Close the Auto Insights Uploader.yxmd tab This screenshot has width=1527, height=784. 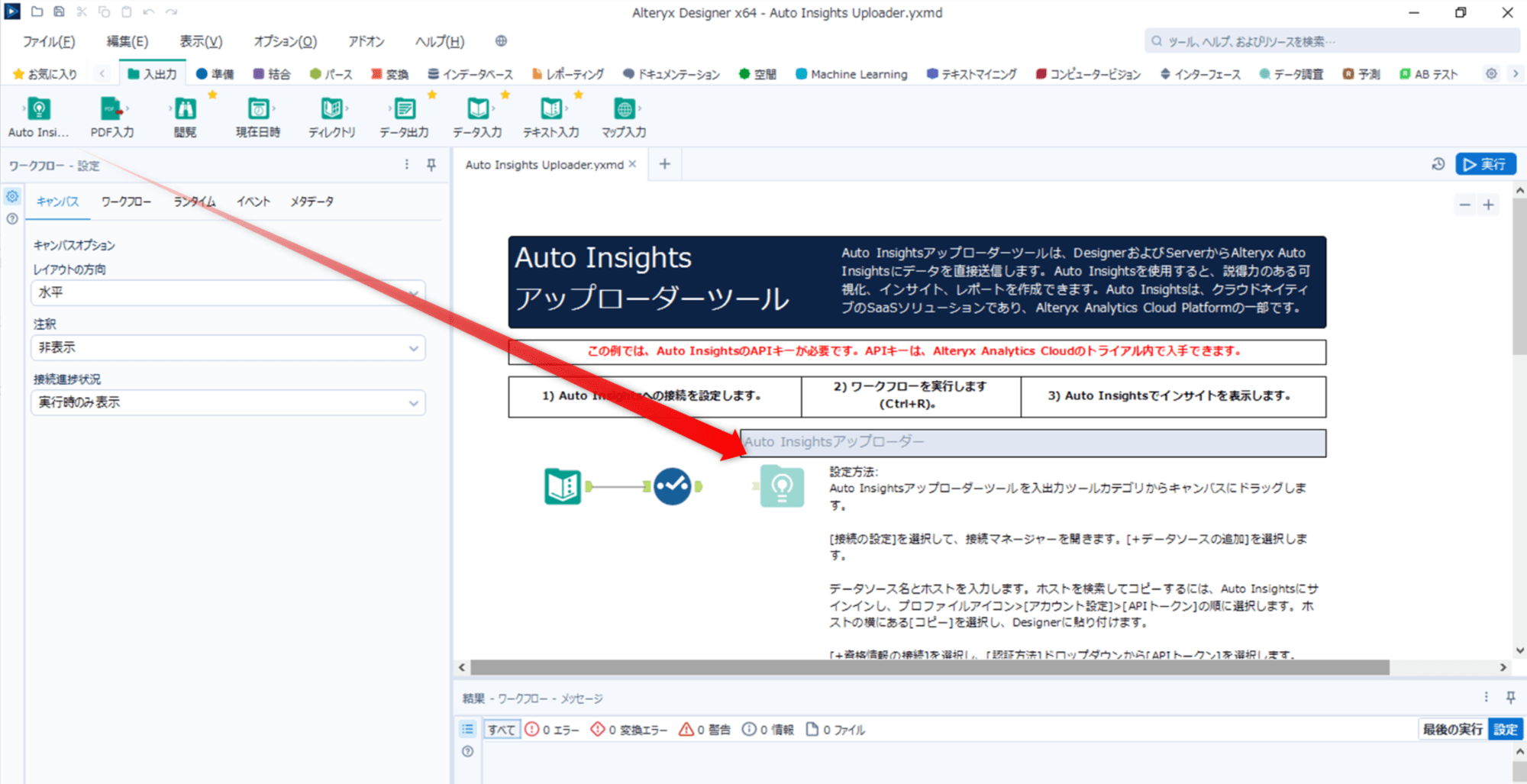point(632,164)
